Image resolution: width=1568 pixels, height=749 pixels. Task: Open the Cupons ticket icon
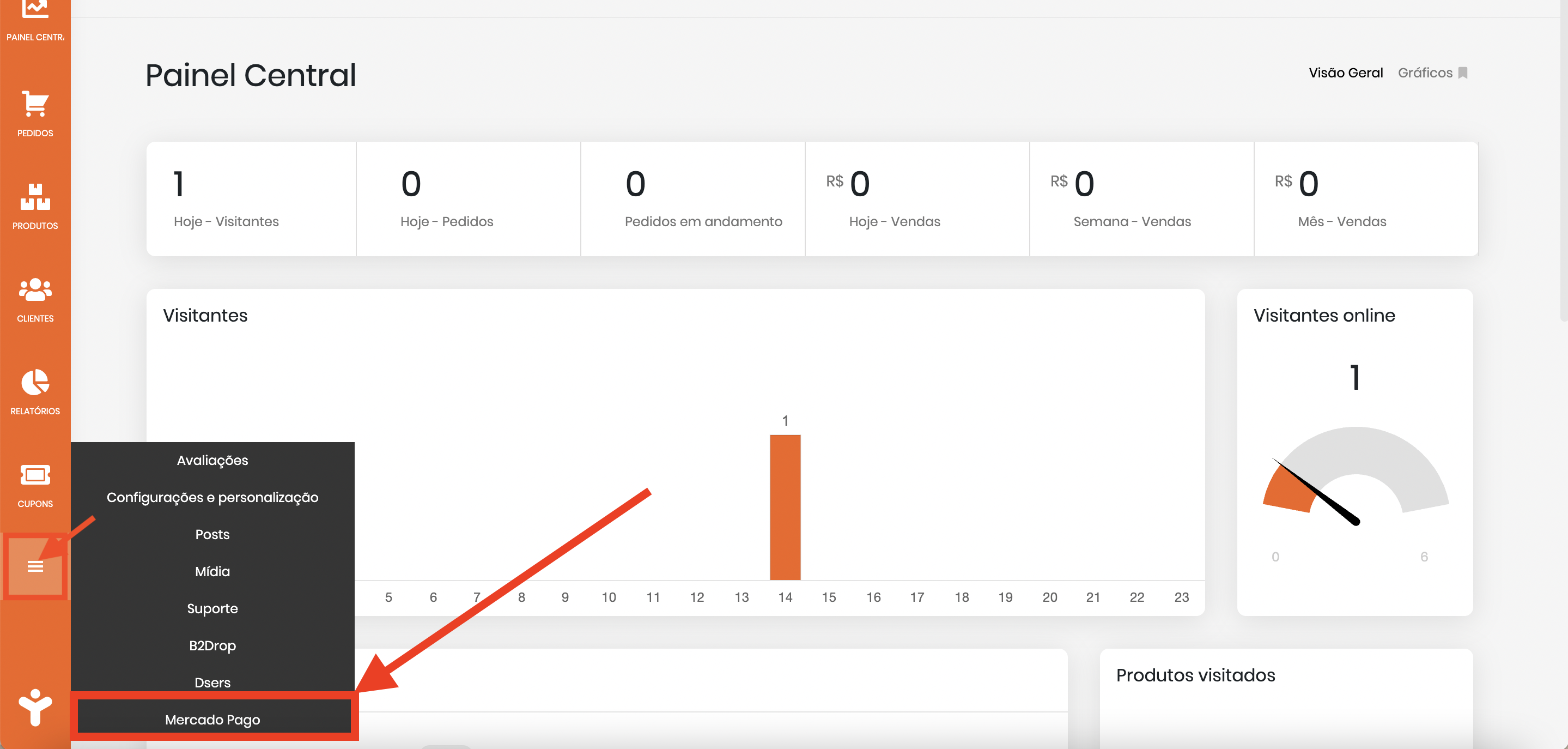click(x=35, y=475)
